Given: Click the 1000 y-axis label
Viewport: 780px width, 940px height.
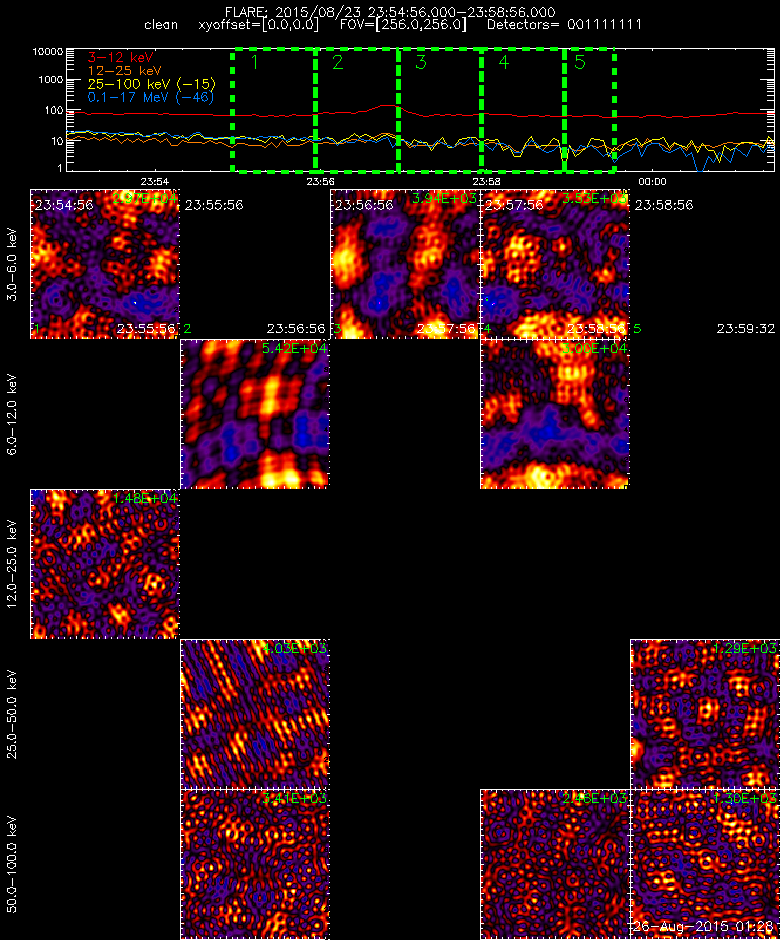Looking at the screenshot, I should click(x=51, y=80).
